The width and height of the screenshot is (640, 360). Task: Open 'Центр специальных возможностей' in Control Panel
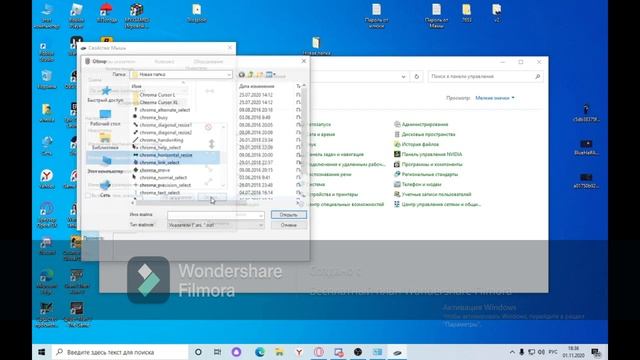click(346, 204)
